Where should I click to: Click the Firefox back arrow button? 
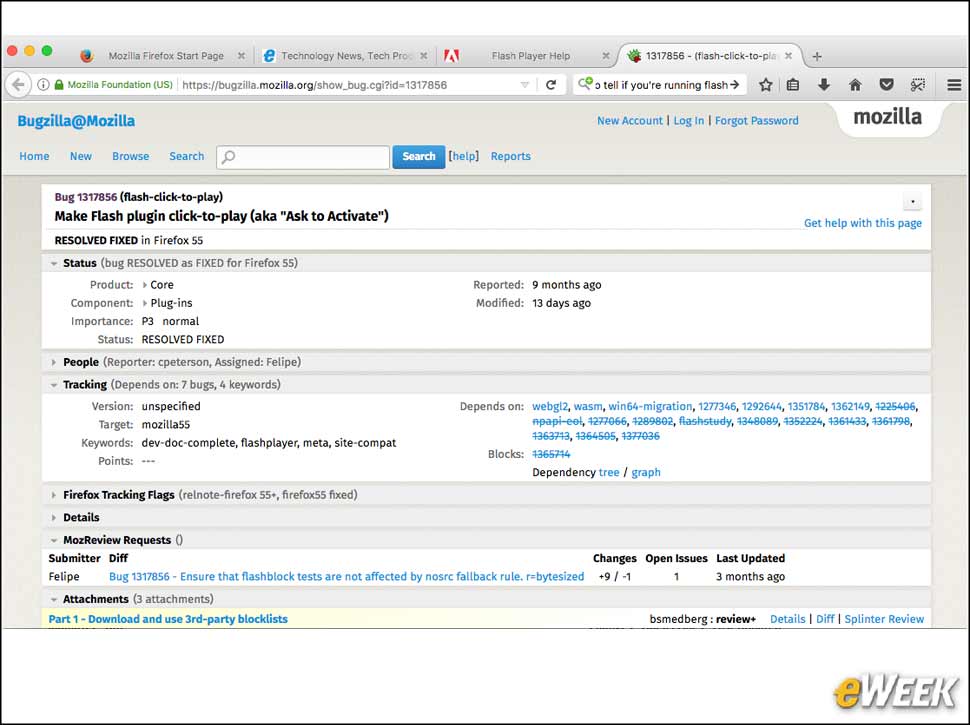pyautogui.click(x=18, y=85)
